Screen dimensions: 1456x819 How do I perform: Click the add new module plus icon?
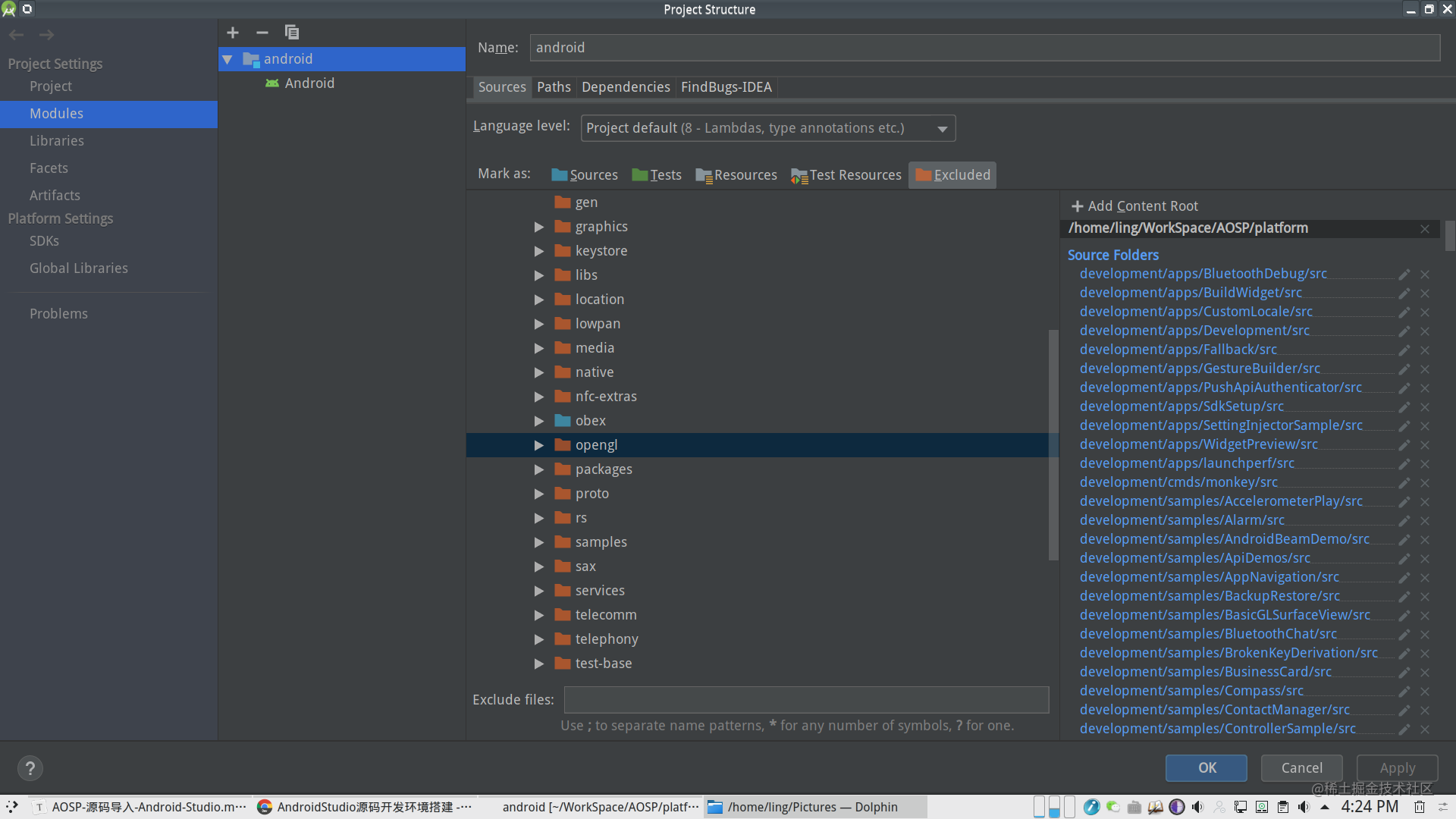pyautogui.click(x=233, y=33)
